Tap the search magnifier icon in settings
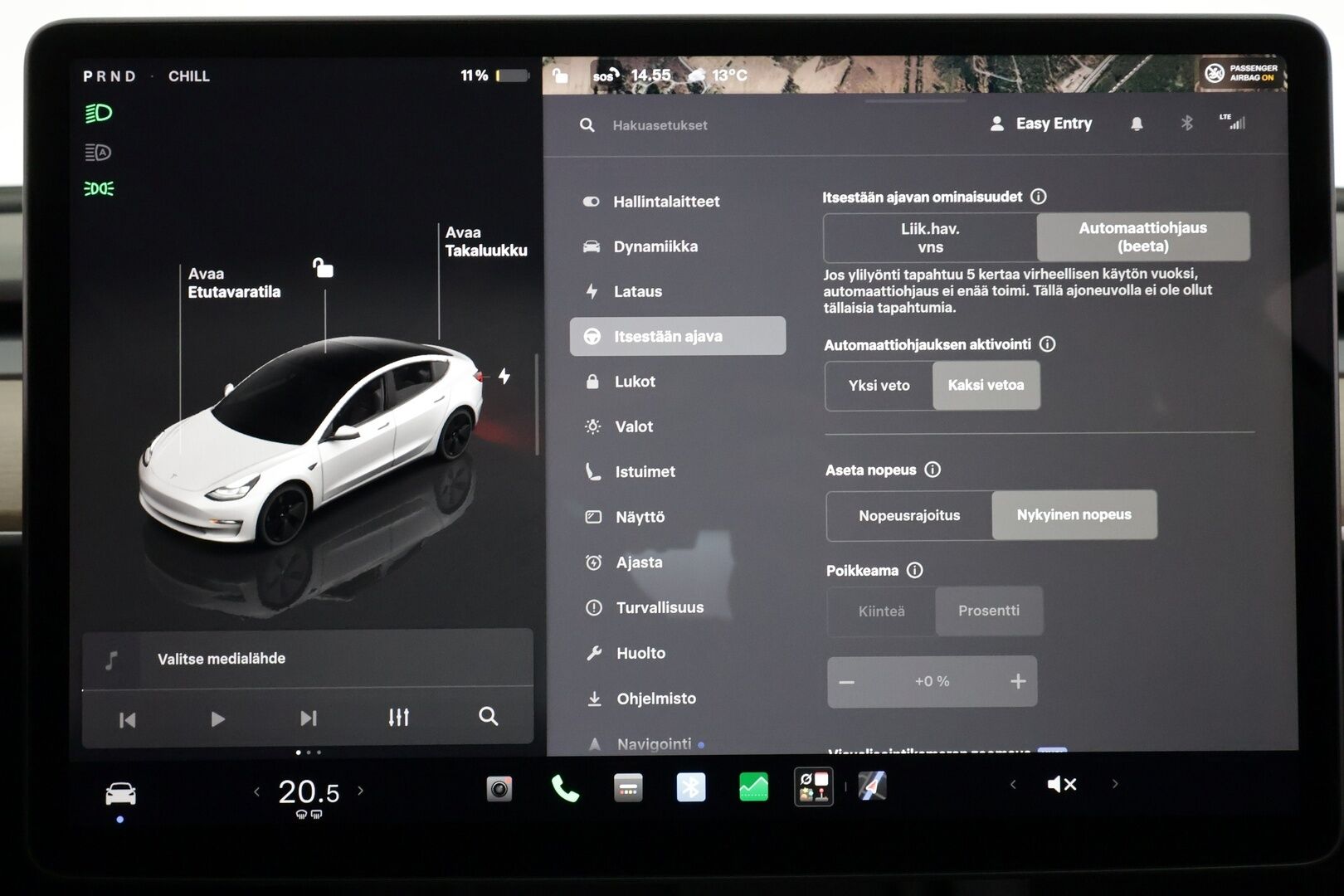Screen dimensions: 1344x896 (x=587, y=125)
